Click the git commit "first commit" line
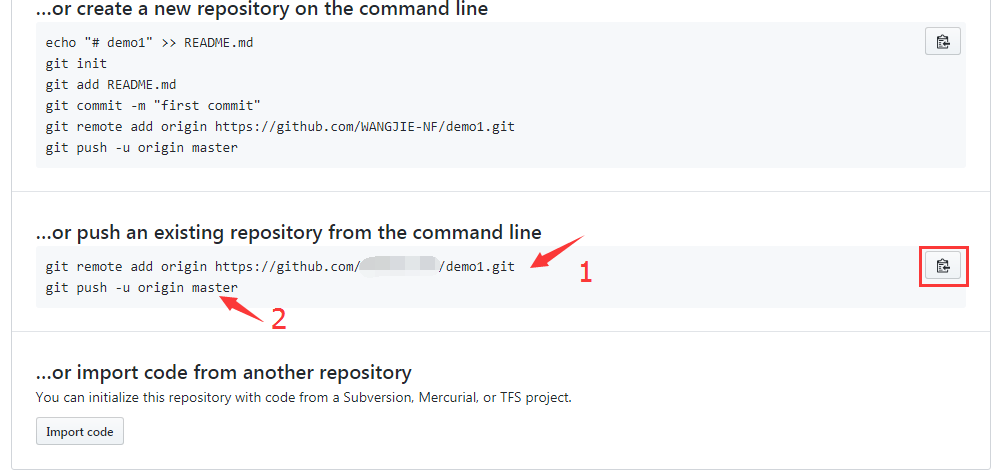The height and width of the screenshot is (473, 995). [x=153, y=106]
